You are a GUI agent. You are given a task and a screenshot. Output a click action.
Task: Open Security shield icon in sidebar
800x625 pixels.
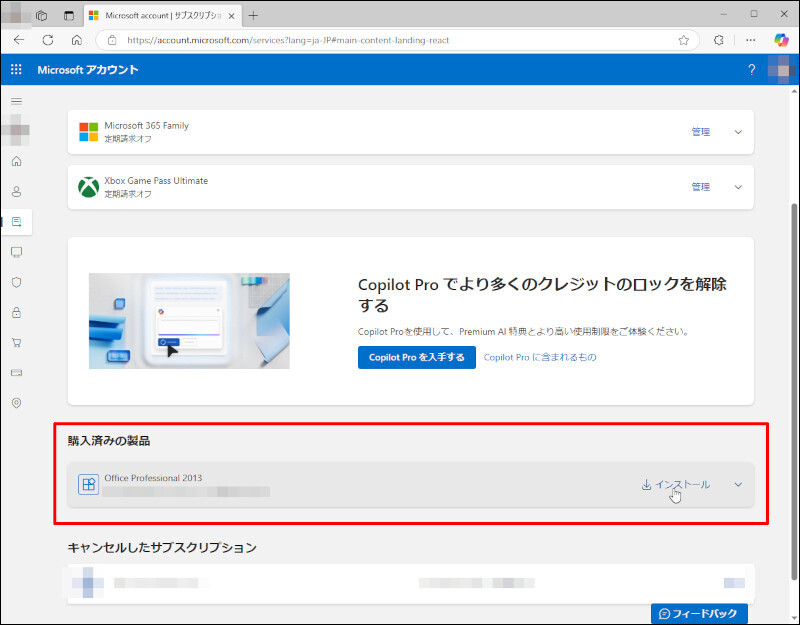(x=16, y=282)
